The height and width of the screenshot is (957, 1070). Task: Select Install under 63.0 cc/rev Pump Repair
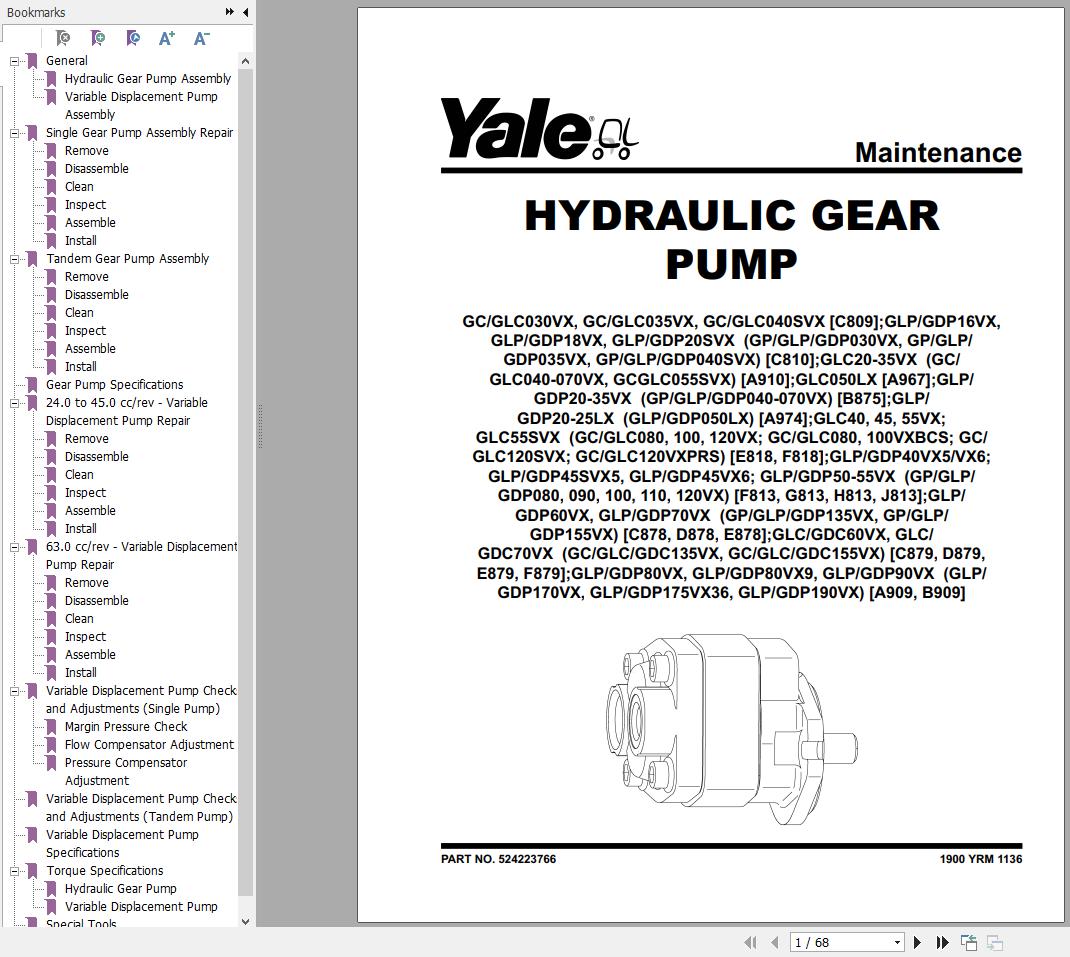81,672
